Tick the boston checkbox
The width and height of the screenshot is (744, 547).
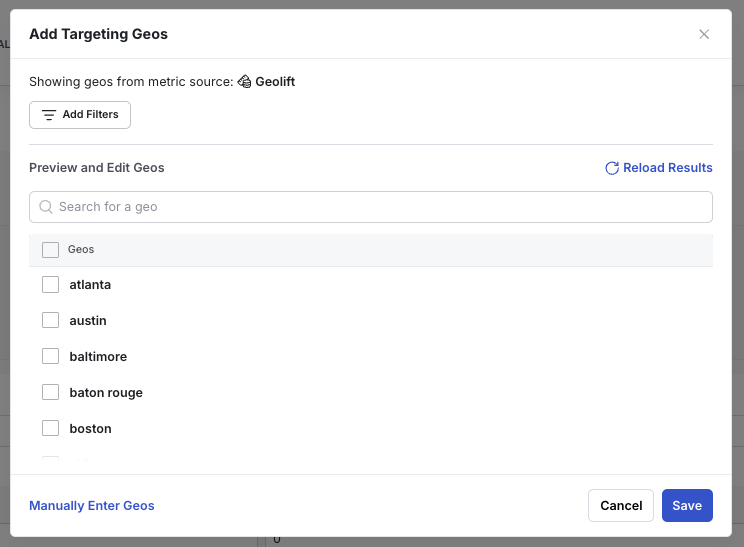[51, 429]
